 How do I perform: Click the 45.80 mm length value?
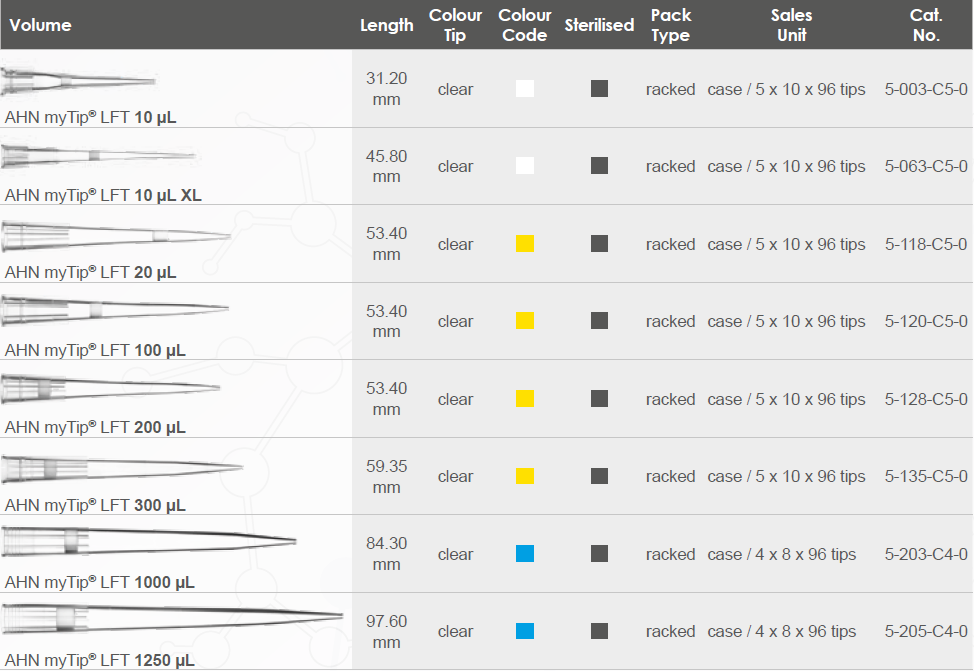(x=386, y=166)
